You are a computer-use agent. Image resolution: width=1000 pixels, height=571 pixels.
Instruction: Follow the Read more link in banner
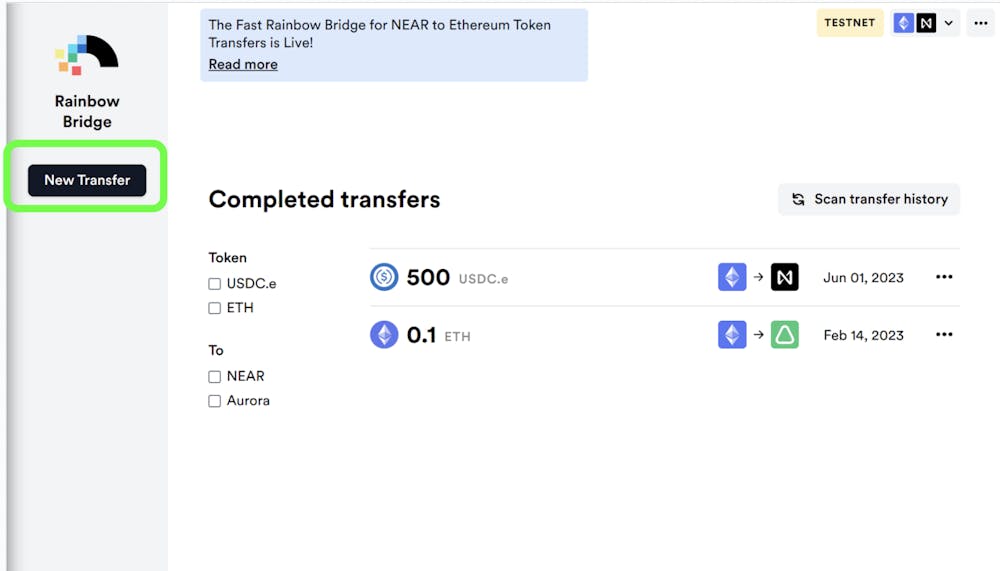pyautogui.click(x=243, y=64)
